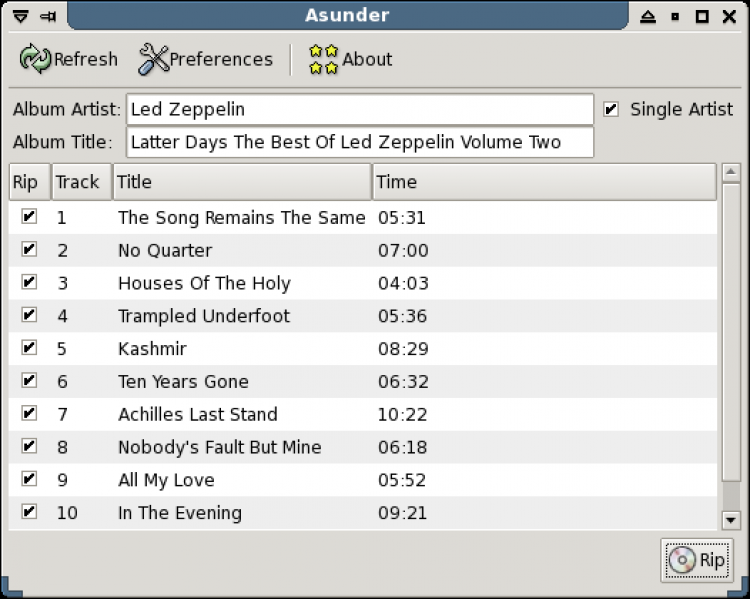Click the Track number column header

[x=81, y=182]
